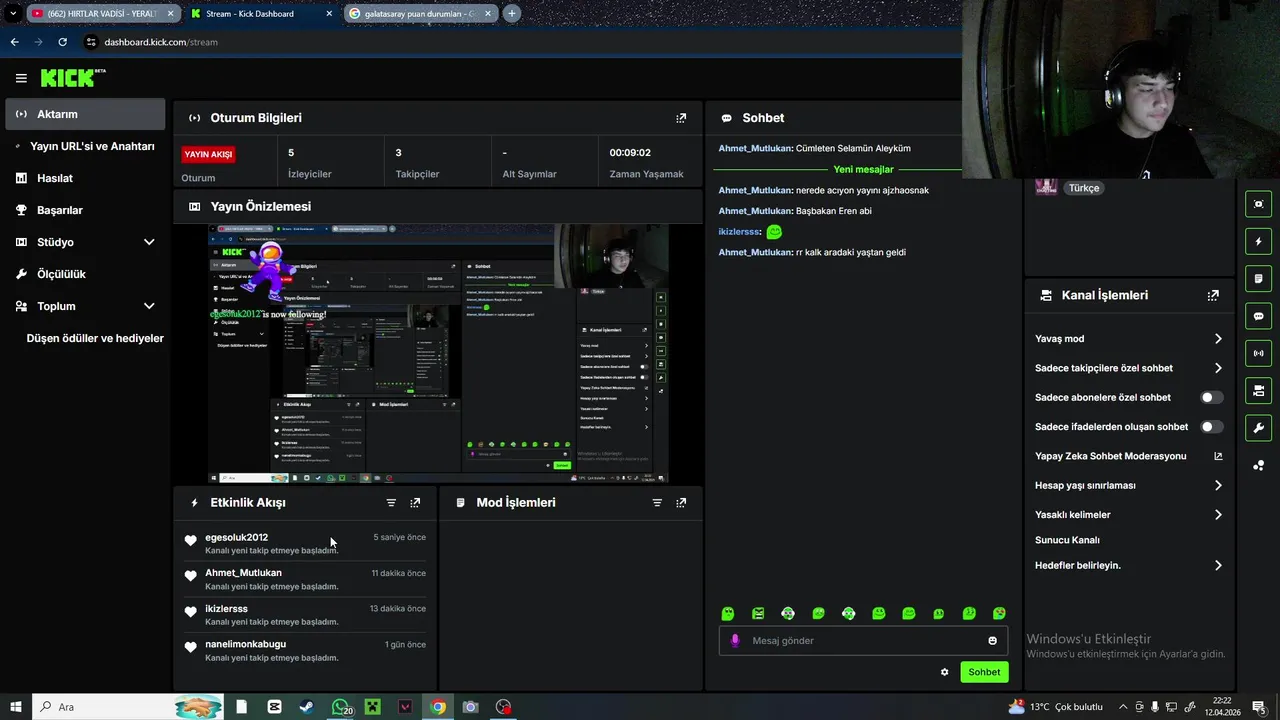This screenshot has width=1280, height=720.
Task: Insert the first green Kick emote
Action: (x=728, y=613)
